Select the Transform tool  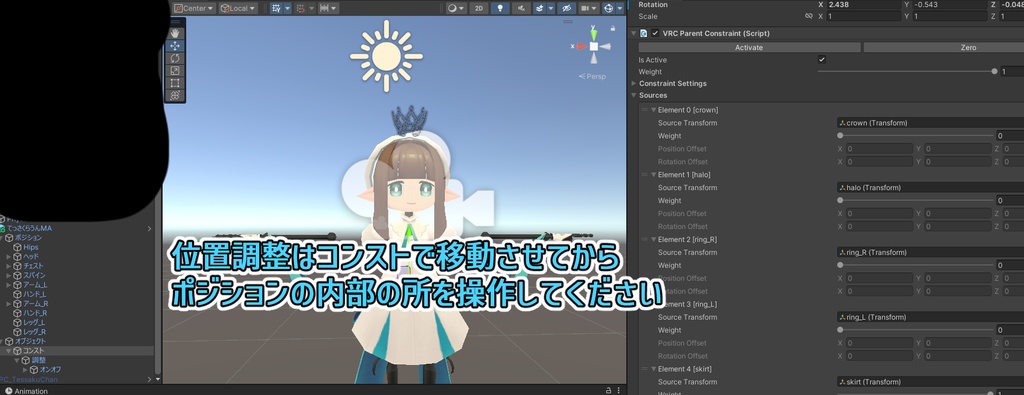174,95
